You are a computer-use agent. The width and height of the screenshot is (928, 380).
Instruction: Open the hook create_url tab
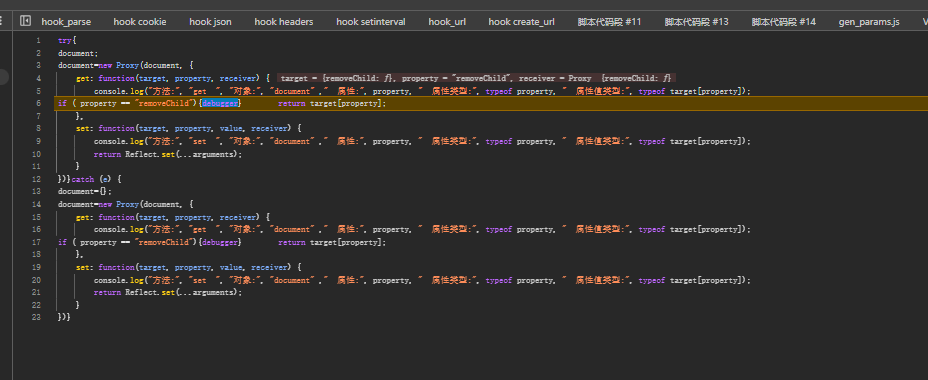521,22
